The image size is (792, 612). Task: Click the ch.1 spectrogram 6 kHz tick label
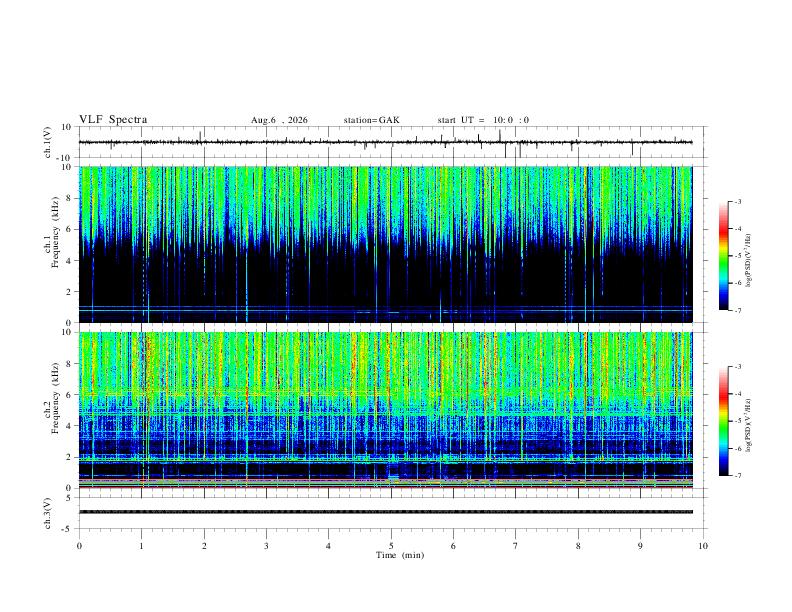click(x=71, y=229)
